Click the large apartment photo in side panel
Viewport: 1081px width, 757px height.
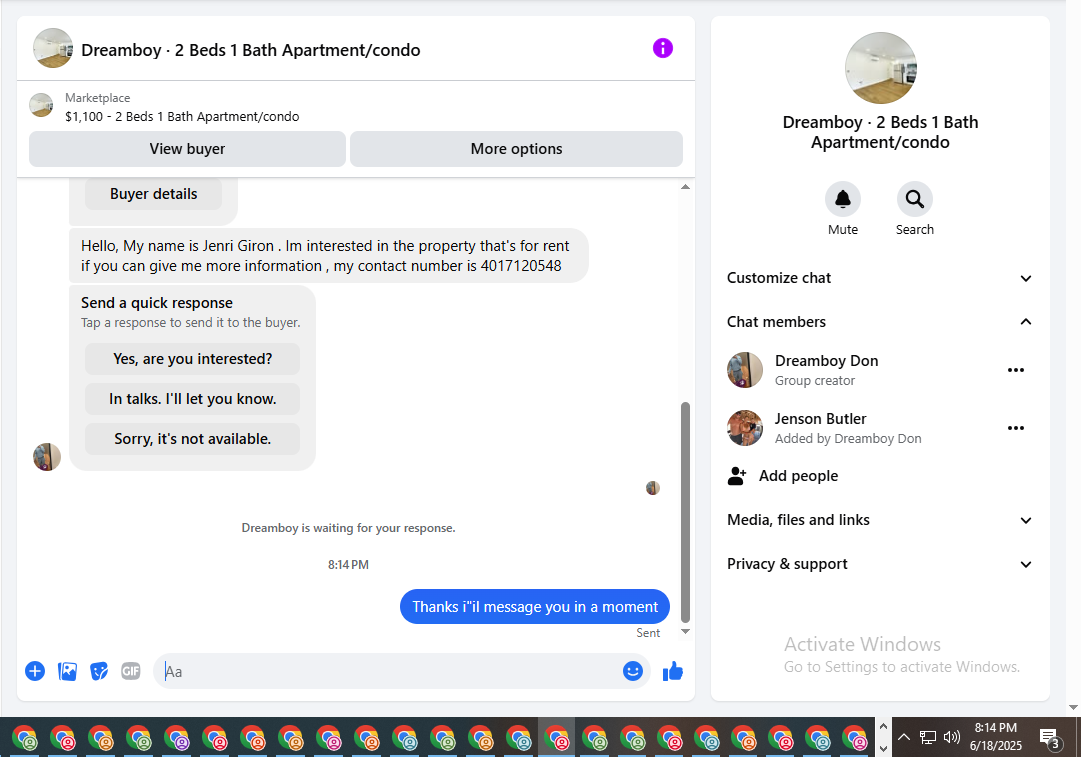880,68
